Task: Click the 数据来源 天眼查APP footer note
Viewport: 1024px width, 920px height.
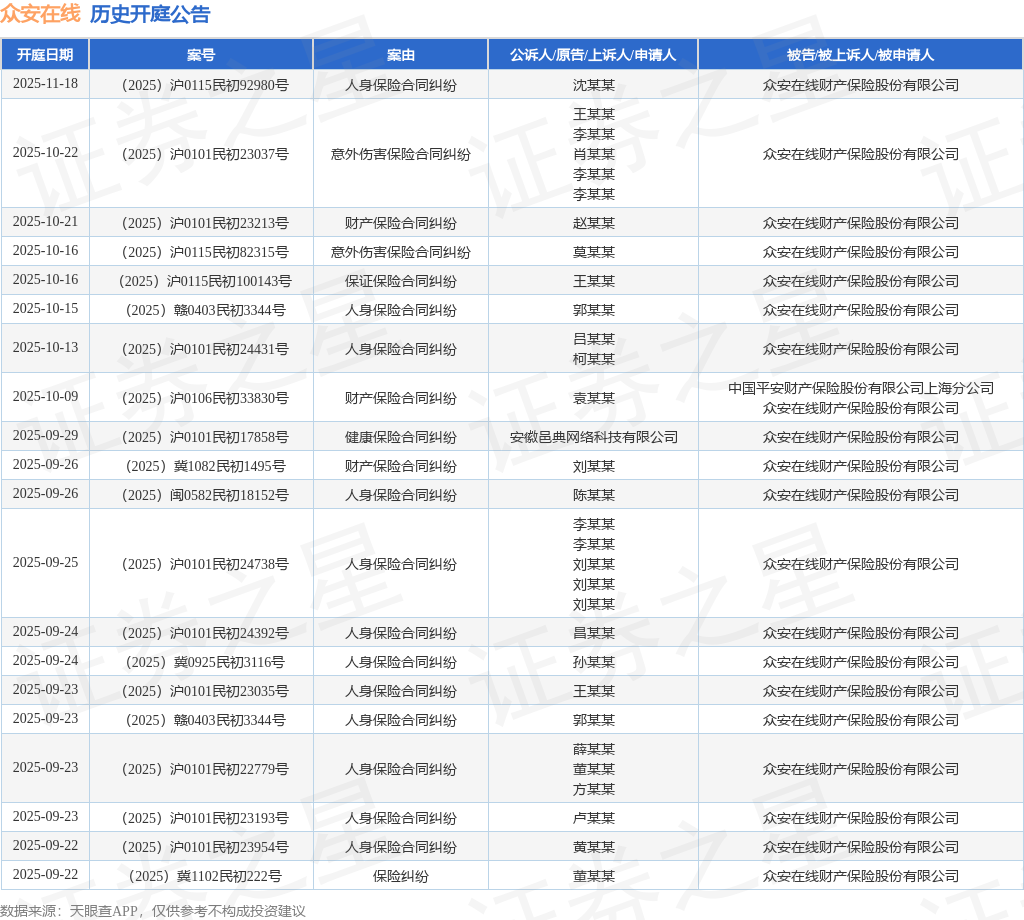Action: coord(153,911)
